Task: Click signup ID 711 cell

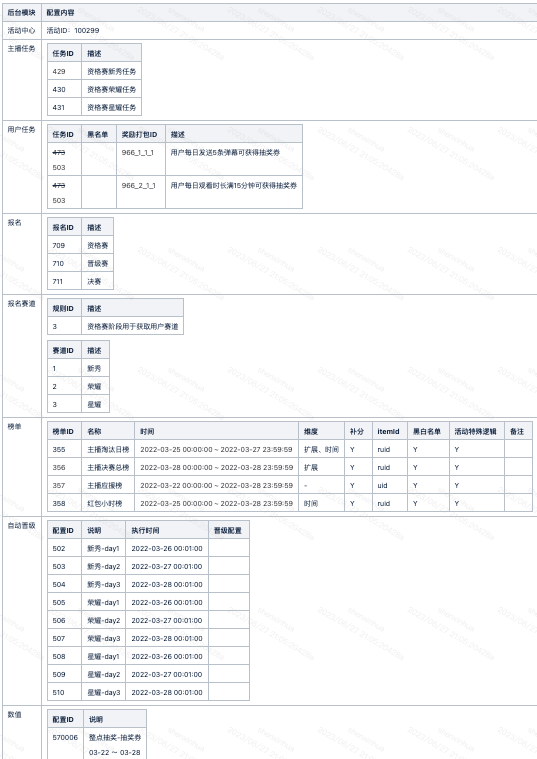Action: (64, 281)
